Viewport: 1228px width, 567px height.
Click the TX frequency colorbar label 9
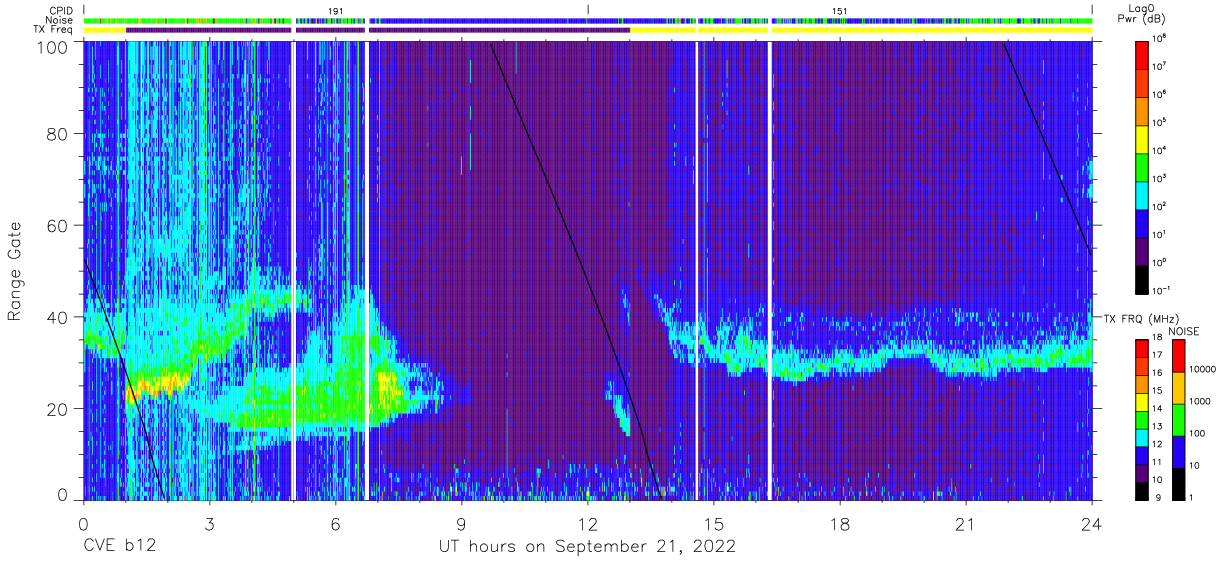(x=1157, y=497)
